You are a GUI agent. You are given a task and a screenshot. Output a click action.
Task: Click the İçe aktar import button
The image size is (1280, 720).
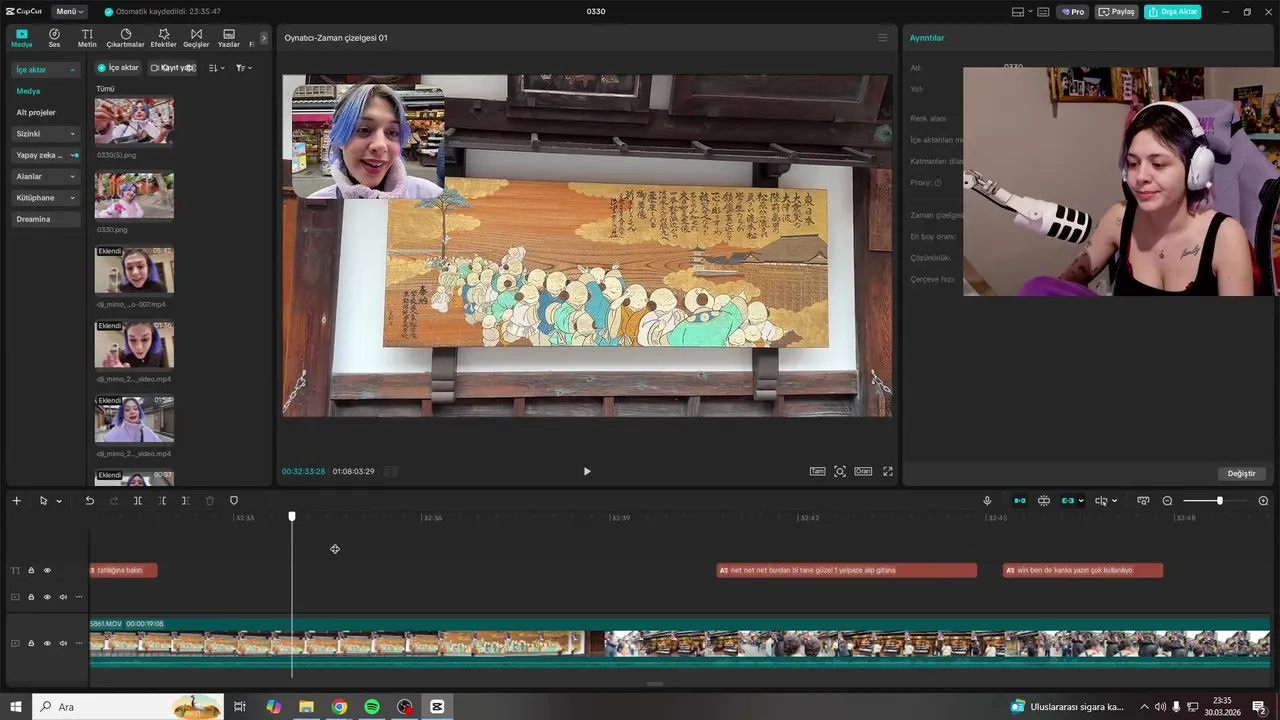click(x=118, y=68)
